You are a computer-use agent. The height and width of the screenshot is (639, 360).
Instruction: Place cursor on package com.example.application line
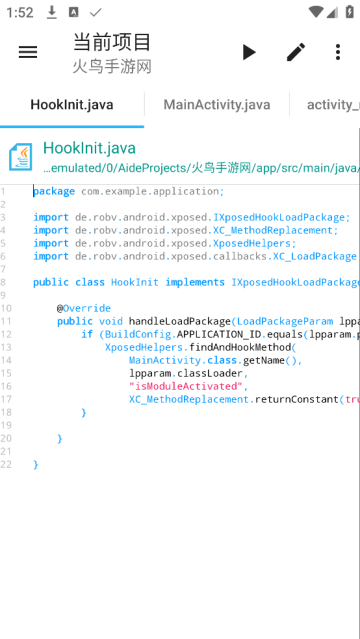coord(128,191)
